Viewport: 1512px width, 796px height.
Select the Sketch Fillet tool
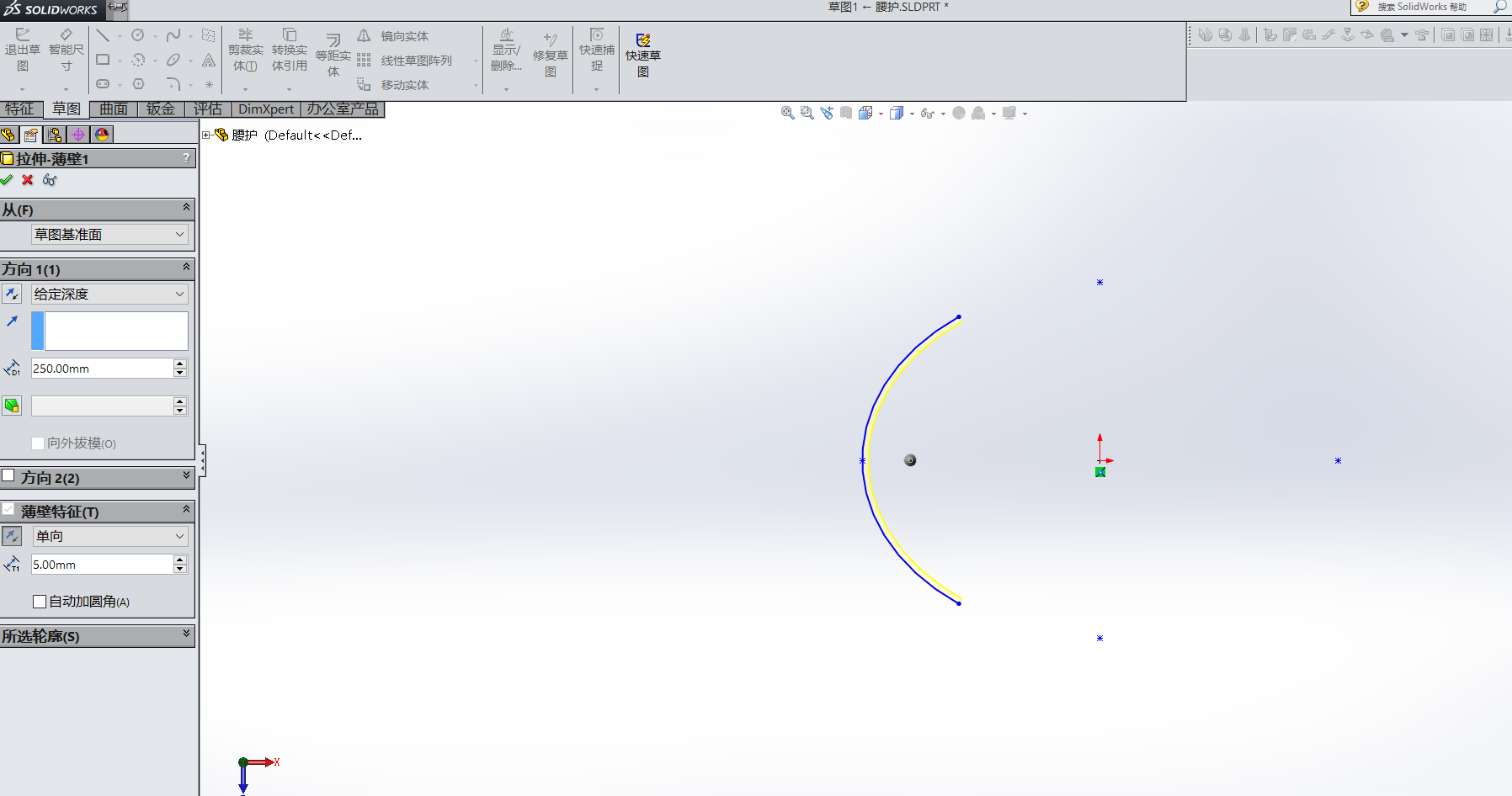click(173, 84)
